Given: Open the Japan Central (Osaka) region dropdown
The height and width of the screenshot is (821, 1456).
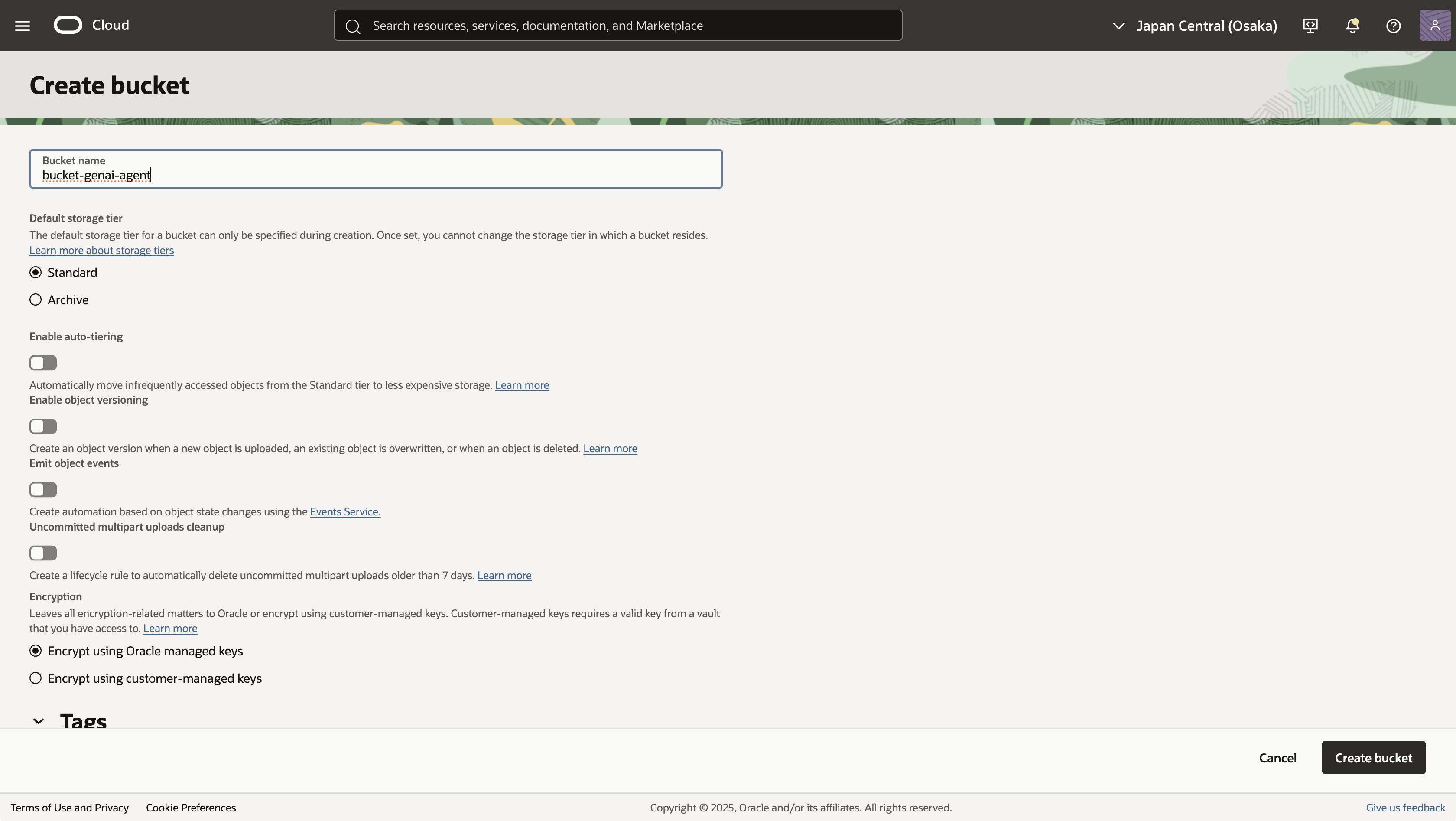Looking at the screenshot, I should click(x=1194, y=26).
